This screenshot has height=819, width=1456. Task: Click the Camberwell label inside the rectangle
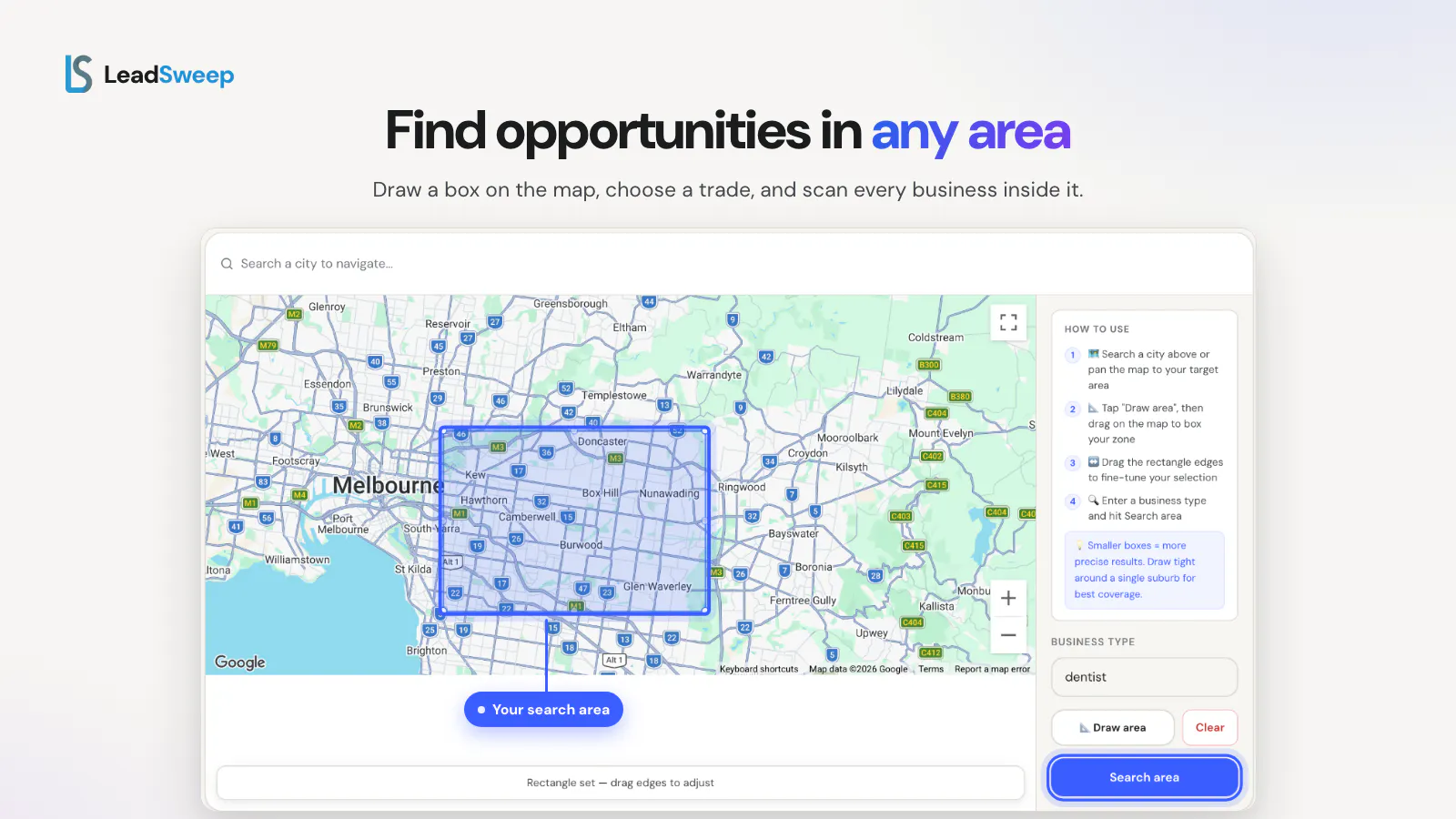(x=527, y=517)
